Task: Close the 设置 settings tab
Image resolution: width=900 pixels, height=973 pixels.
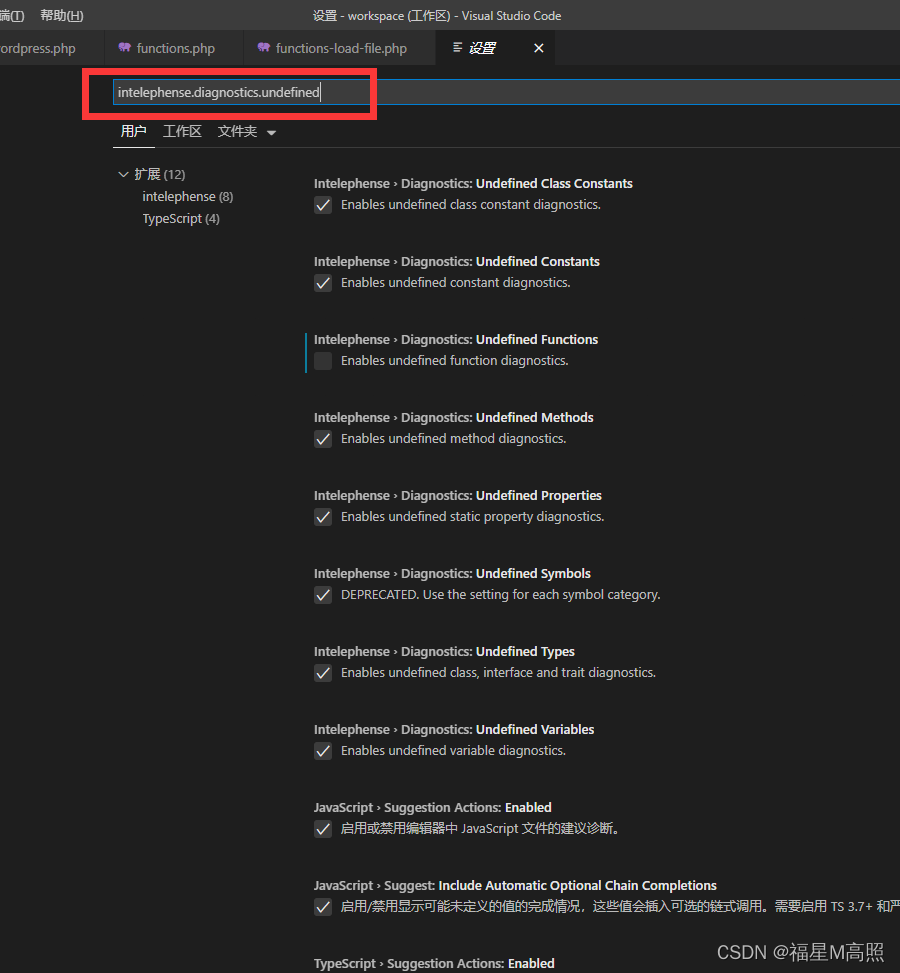Action: (x=539, y=48)
